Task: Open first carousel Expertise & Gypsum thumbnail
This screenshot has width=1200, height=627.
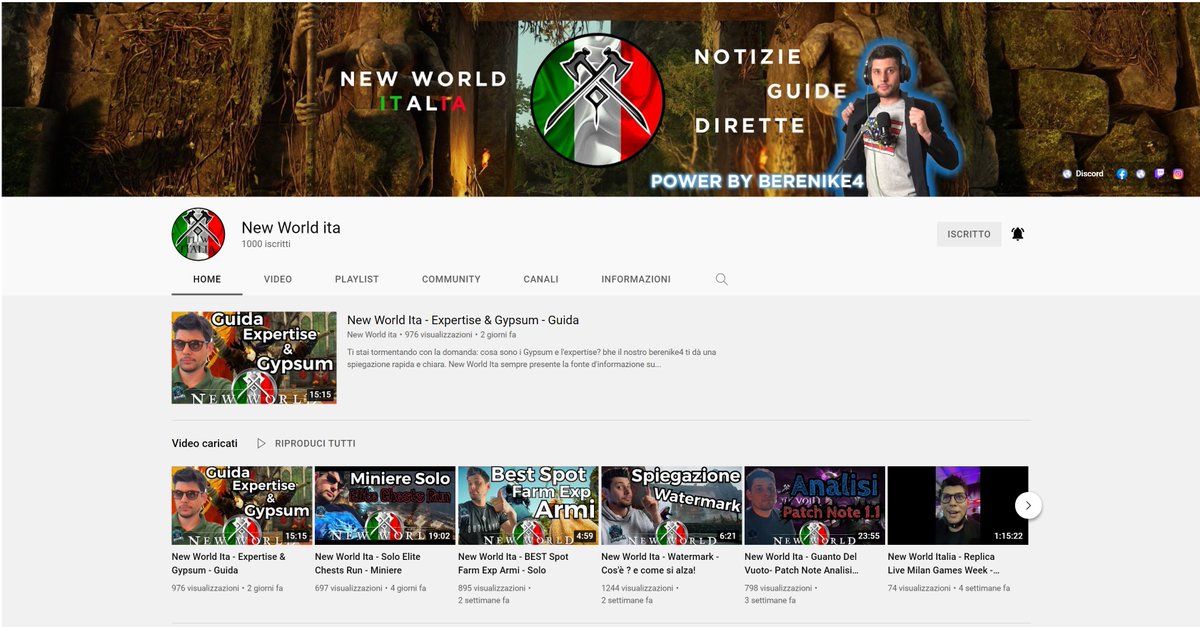Action: pyautogui.click(x=242, y=505)
